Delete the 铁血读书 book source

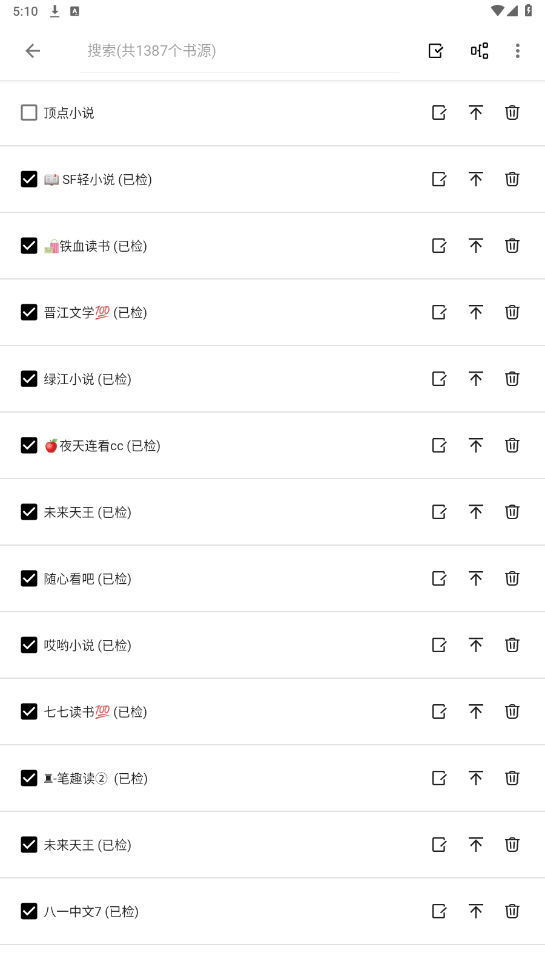pos(512,246)
